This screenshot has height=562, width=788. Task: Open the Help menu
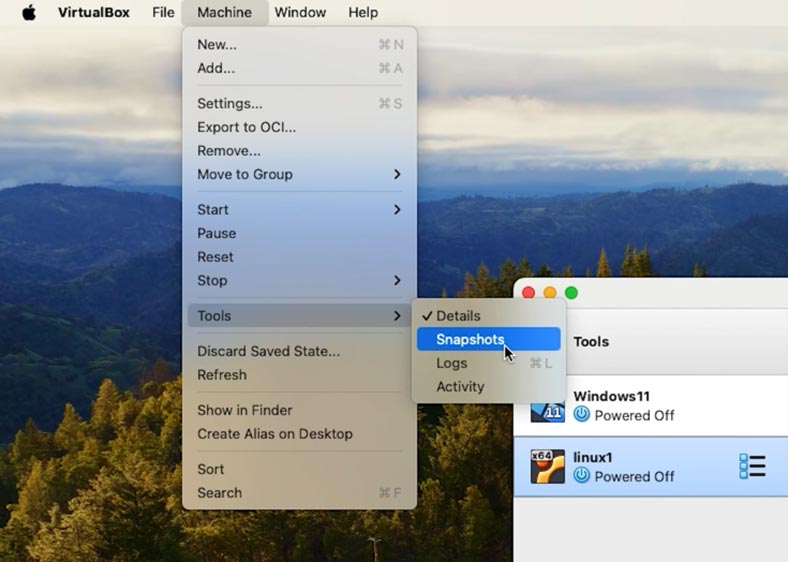coord(363,12)
